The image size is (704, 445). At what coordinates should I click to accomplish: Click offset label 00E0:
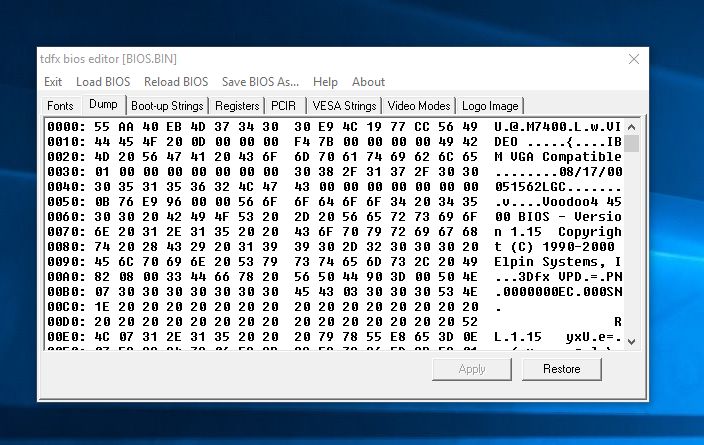click(x=66, y=337)
